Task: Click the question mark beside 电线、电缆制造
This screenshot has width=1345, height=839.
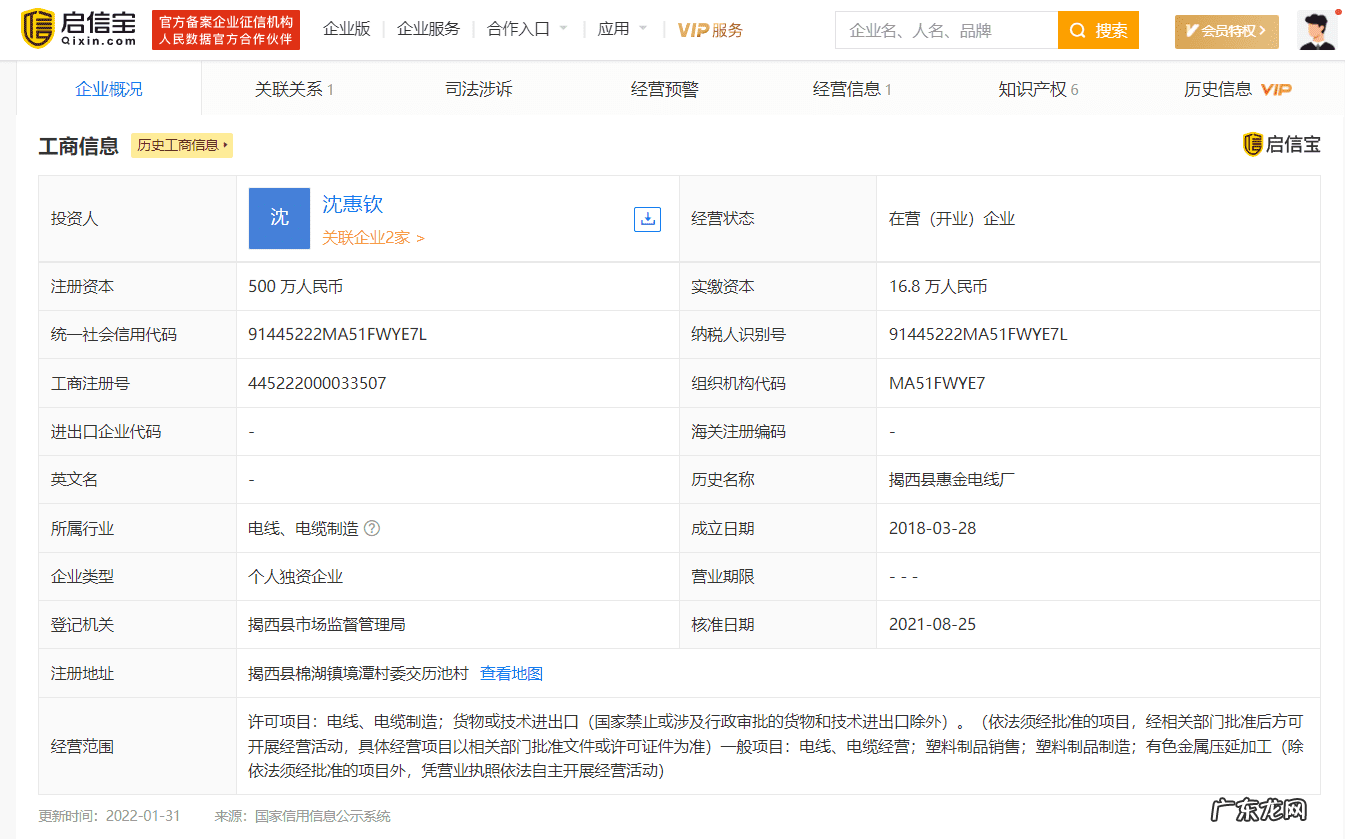Action: (x=371, y=528)
